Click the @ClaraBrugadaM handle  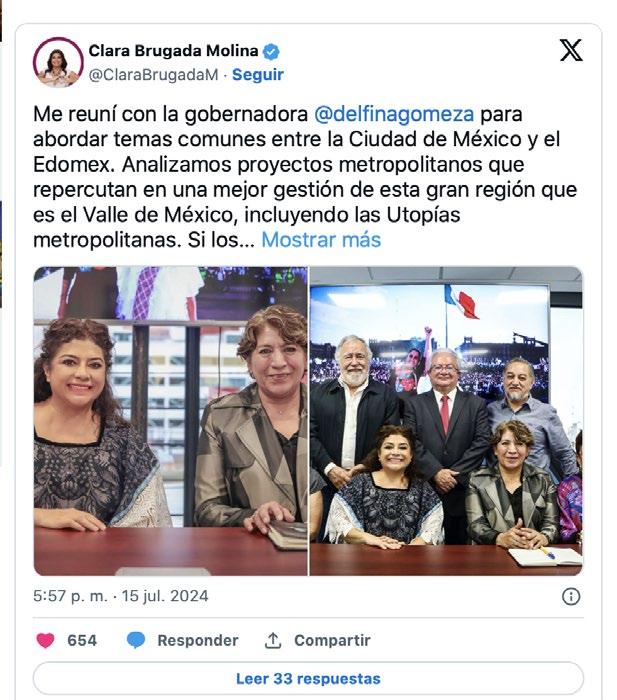point(153,75)
